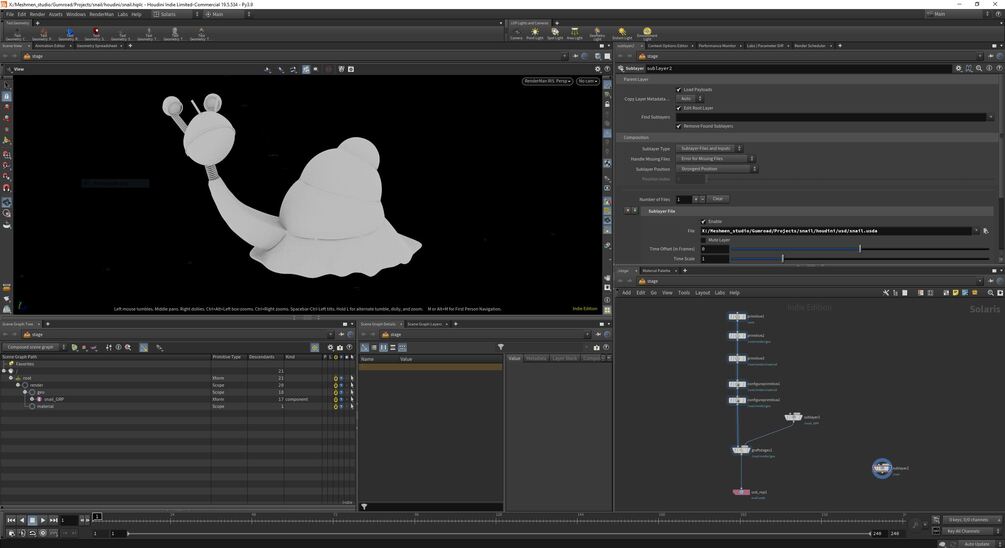
Task: Jump to last frame in playbar
Action: click(54, 520)
